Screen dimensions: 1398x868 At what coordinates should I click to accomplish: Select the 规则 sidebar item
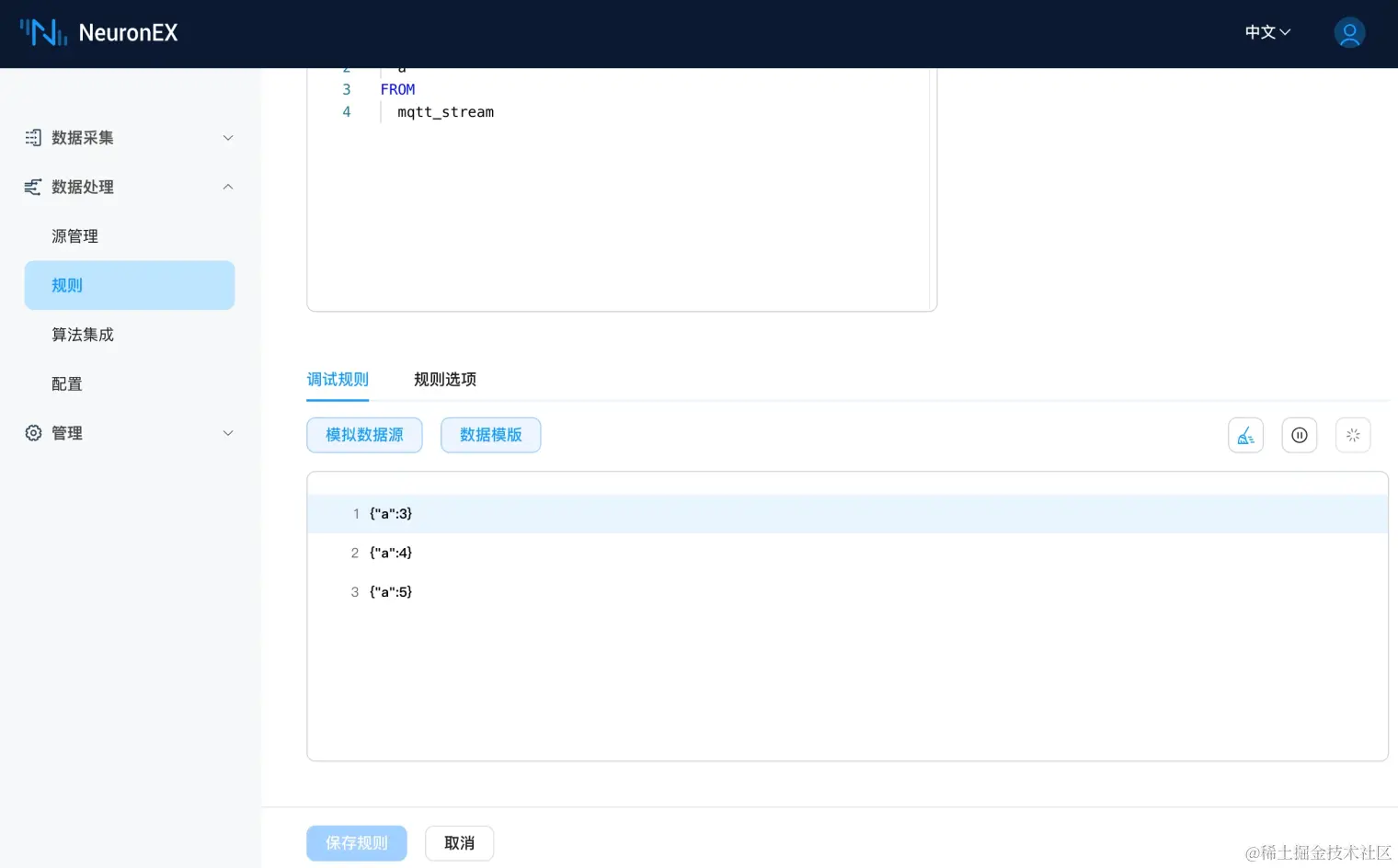130,285
